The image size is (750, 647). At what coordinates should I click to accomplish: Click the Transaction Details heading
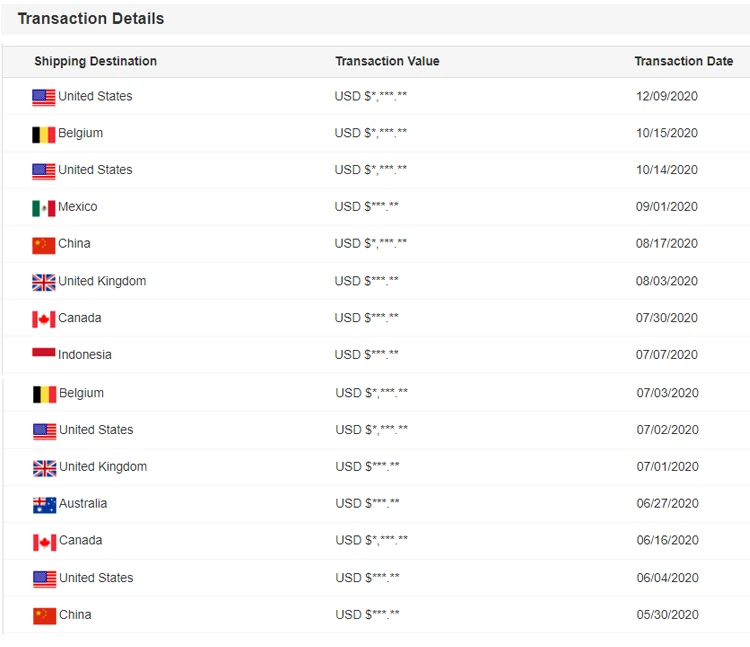(x=91, y=18)
